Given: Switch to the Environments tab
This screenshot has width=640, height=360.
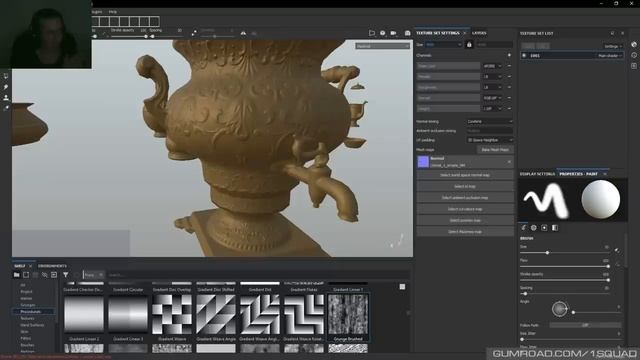Looking at the screenshot, I should pos(52,266).
